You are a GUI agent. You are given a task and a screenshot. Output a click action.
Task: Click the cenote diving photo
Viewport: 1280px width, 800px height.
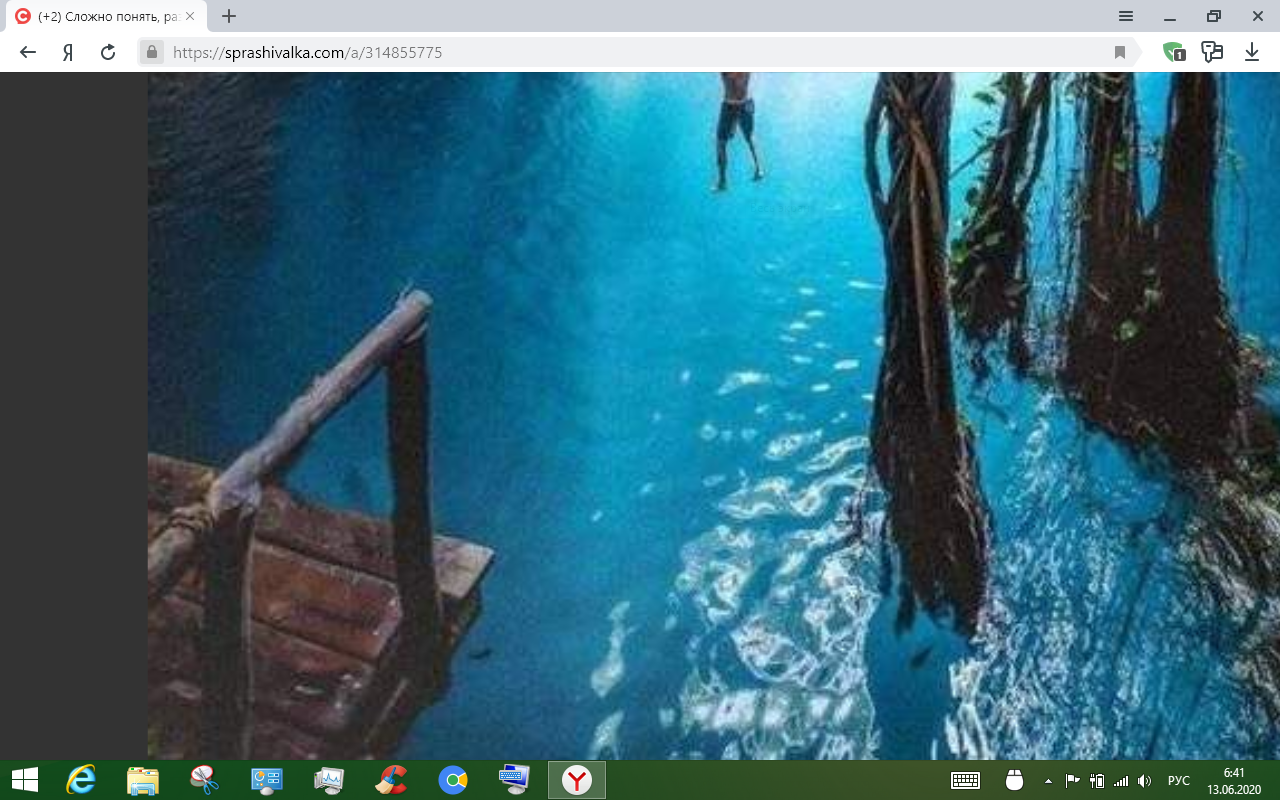click(714, 416)
